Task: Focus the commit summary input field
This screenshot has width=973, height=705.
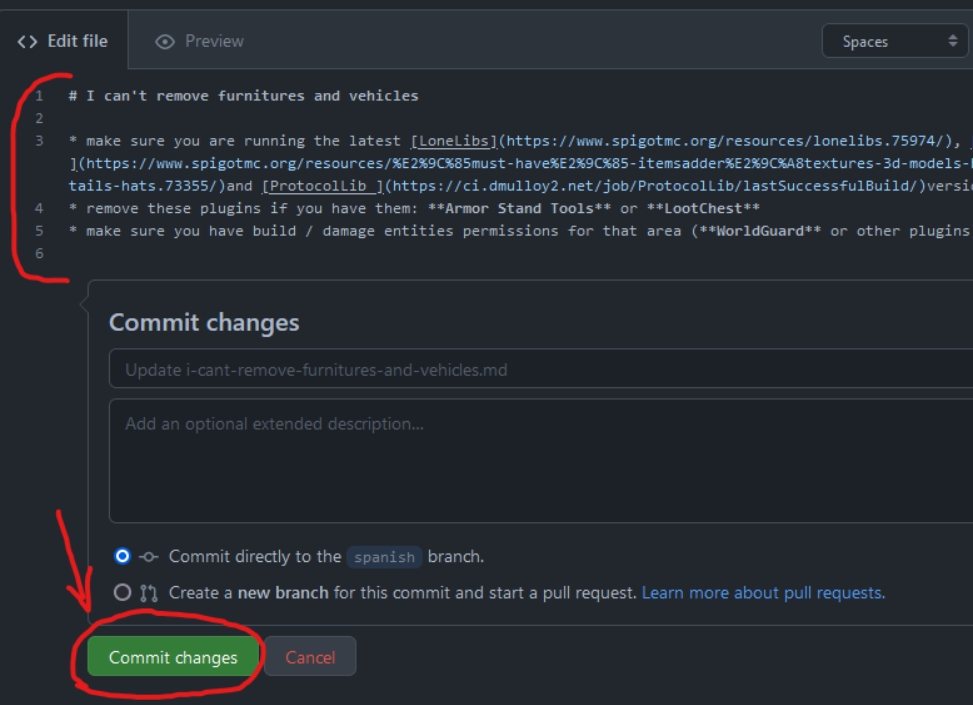Action: pyautogui.click(x=540, y=369)
